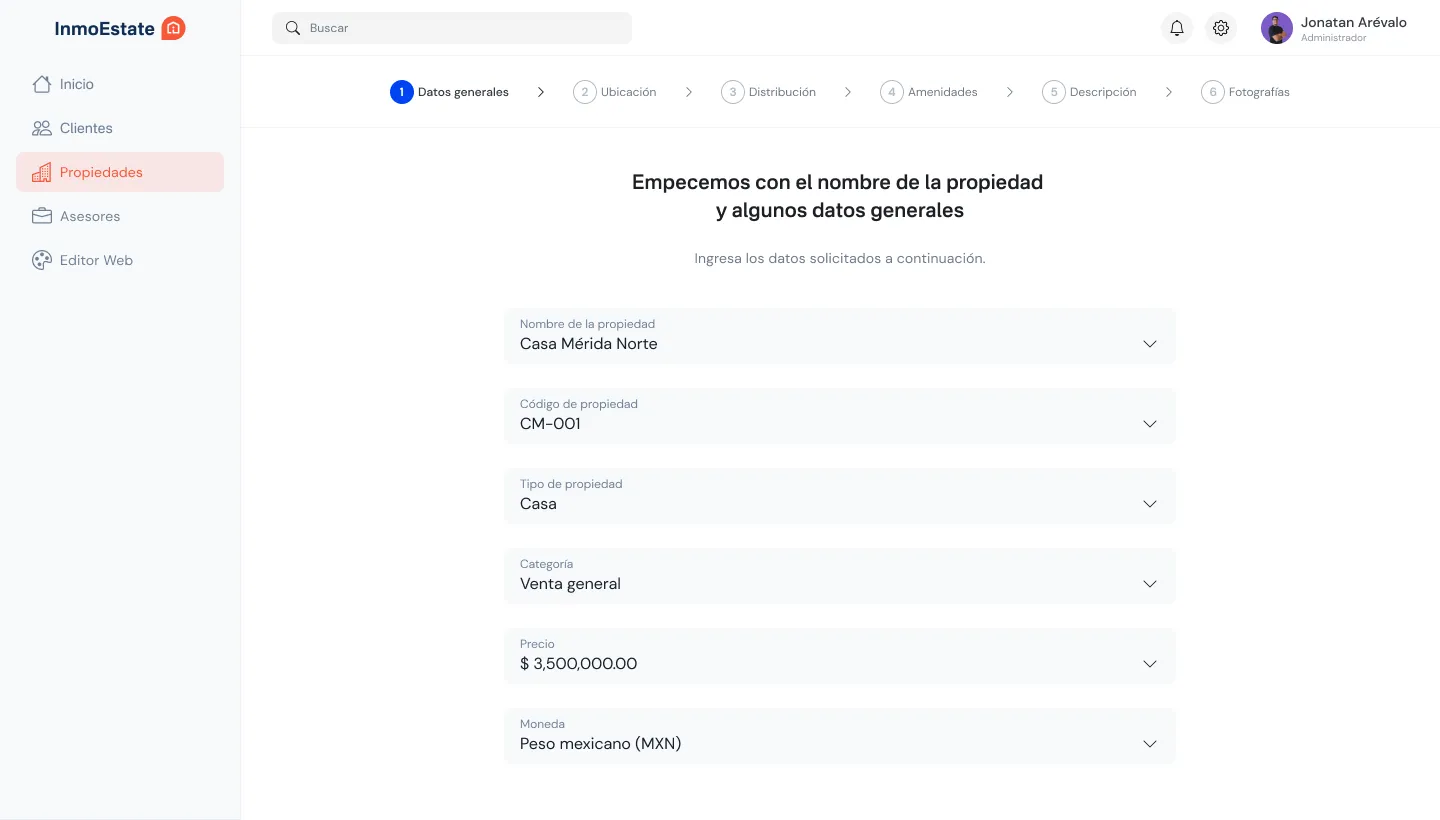This screenshot has width=1440, height=820.
Task: Open the Categoría dropdown chevron
Action: (1149, 584)
